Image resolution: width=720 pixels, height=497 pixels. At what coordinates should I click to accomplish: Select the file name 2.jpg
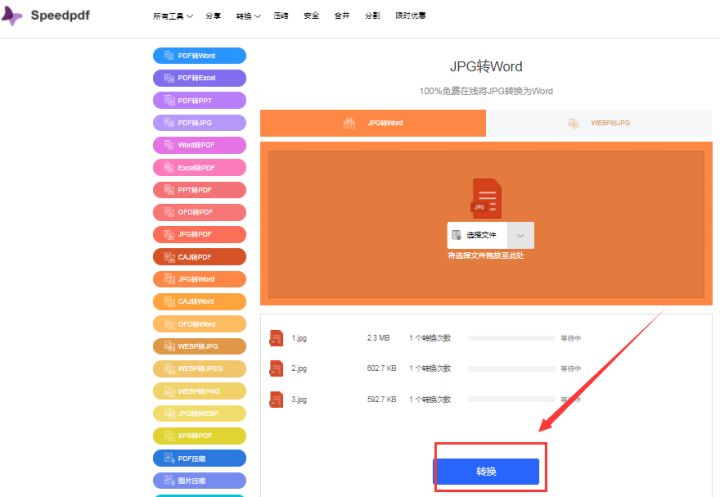click(299, 368)
